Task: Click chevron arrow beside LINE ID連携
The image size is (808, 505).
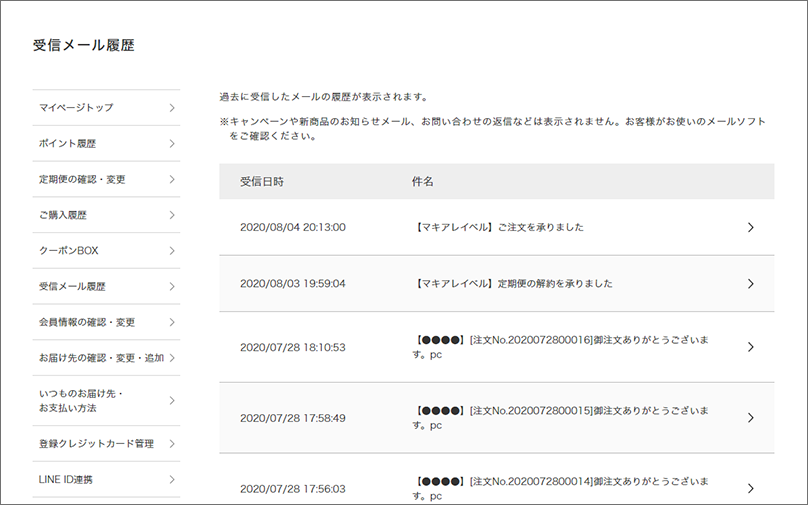Action: [x=172, y=480]
